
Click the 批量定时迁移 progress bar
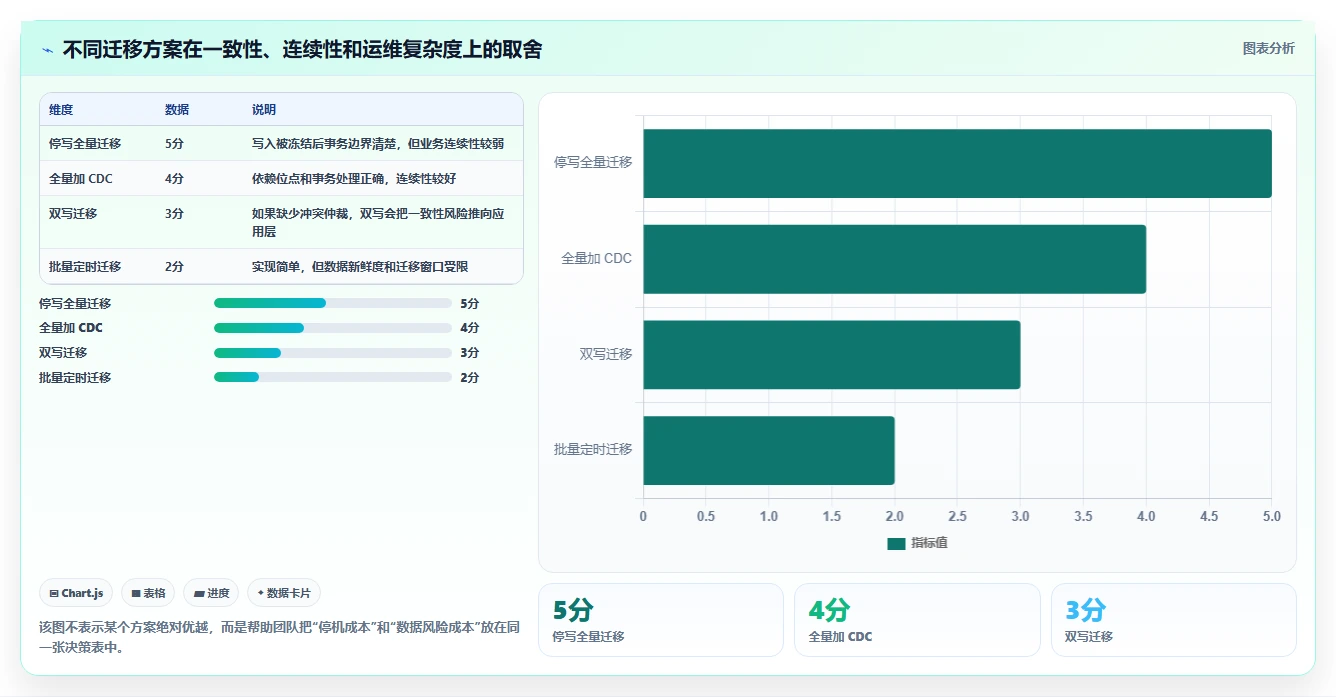click(333, 377)
